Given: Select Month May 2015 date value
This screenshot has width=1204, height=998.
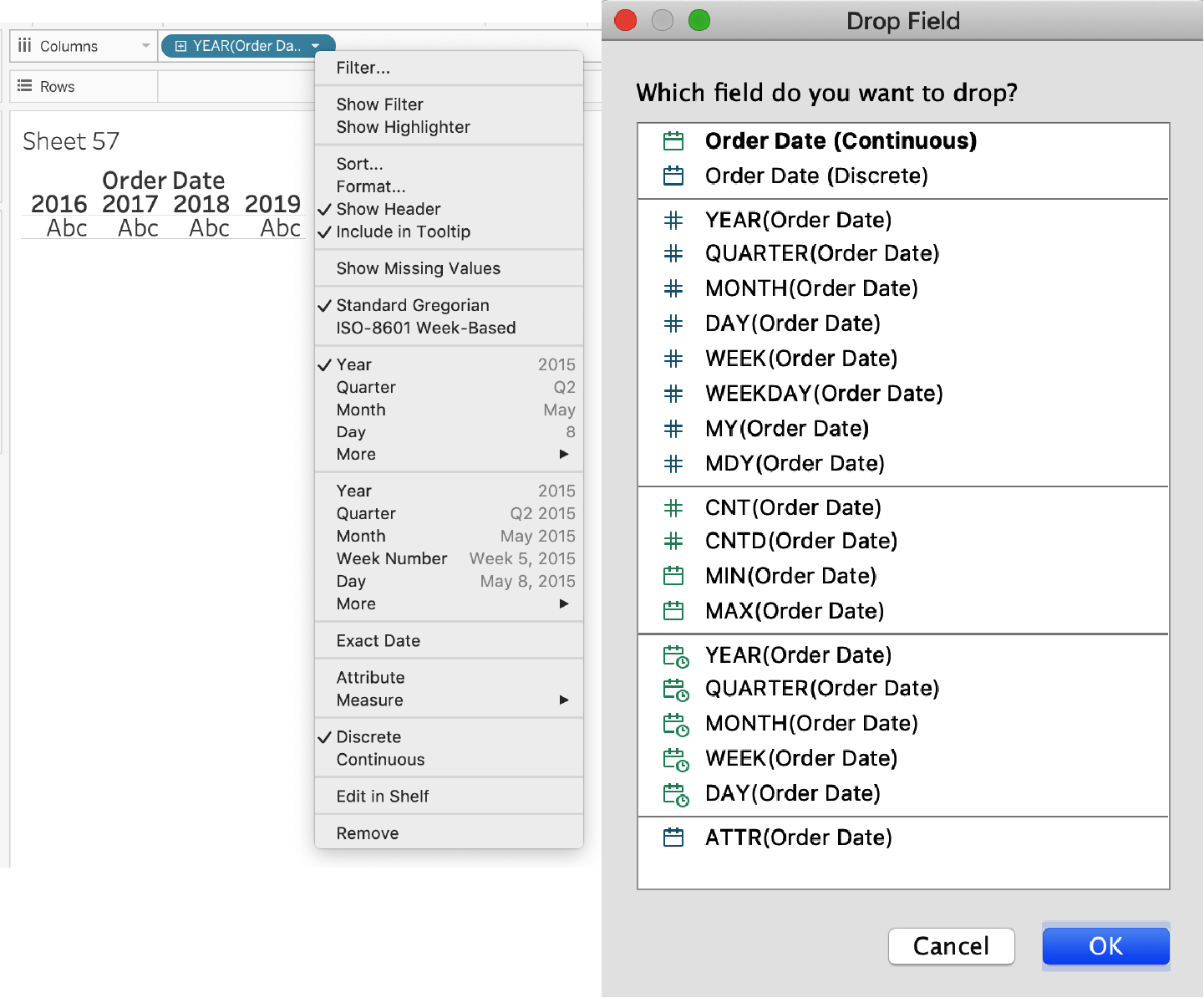Looking at the screenshot, I should [x=449, y=536].
